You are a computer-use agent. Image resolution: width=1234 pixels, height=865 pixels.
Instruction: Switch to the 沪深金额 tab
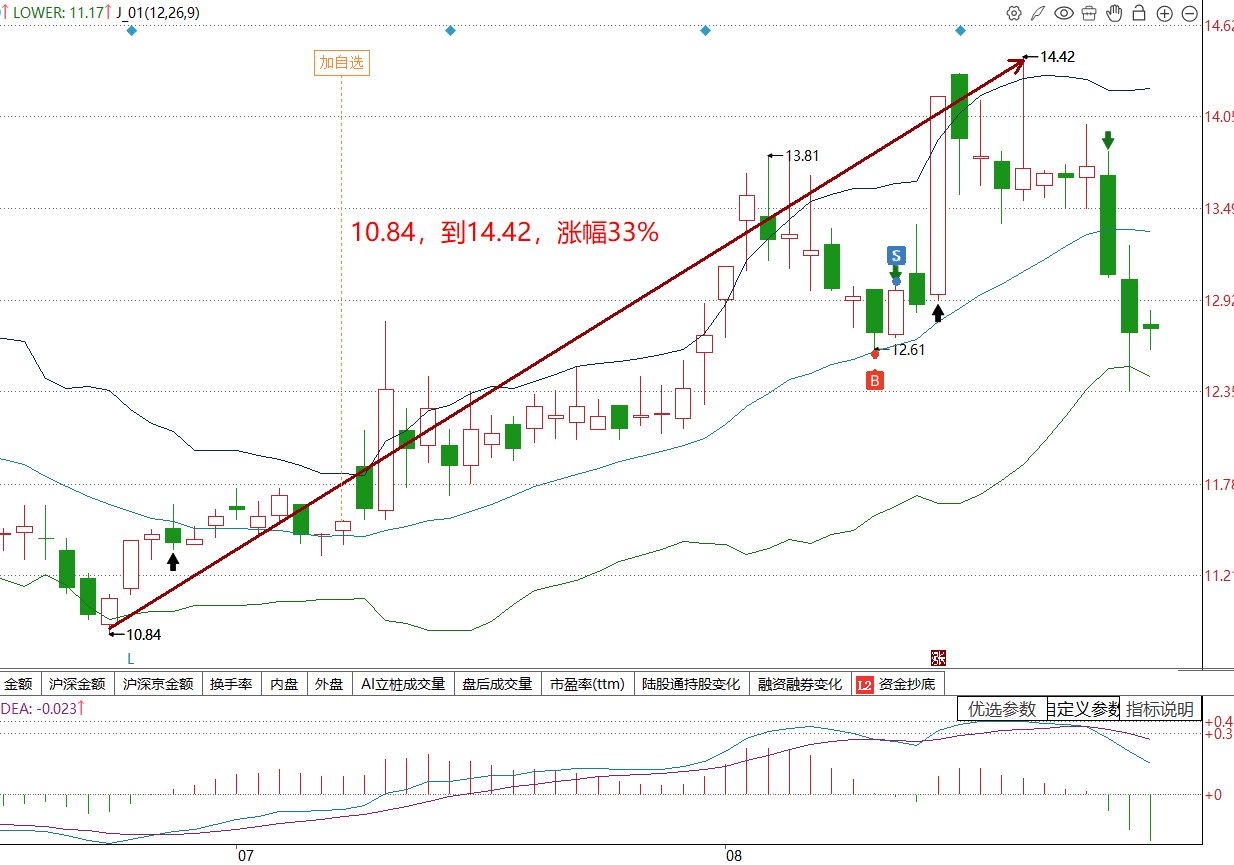point(77,684)
